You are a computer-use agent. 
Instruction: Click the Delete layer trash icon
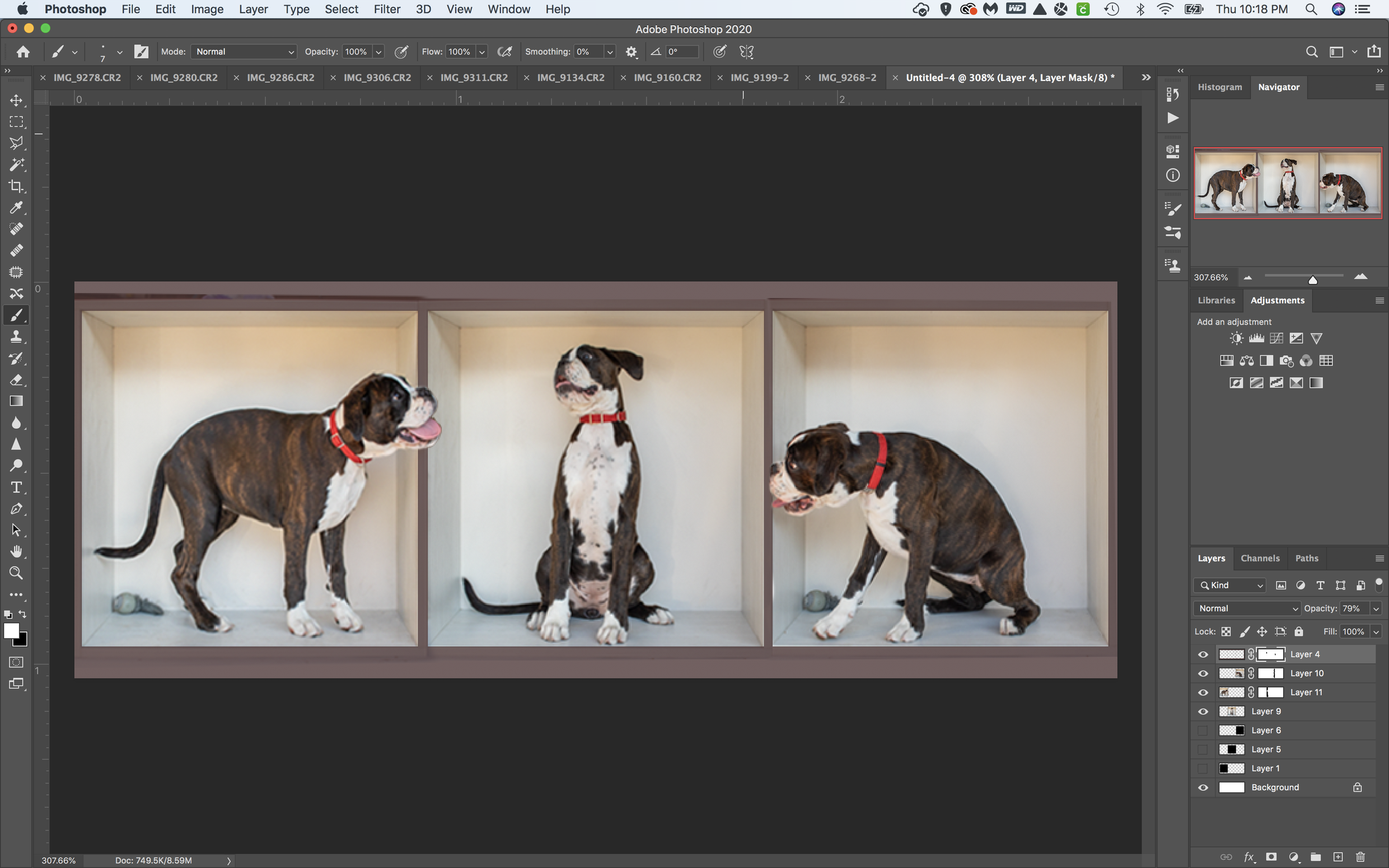coord(1360,858)
